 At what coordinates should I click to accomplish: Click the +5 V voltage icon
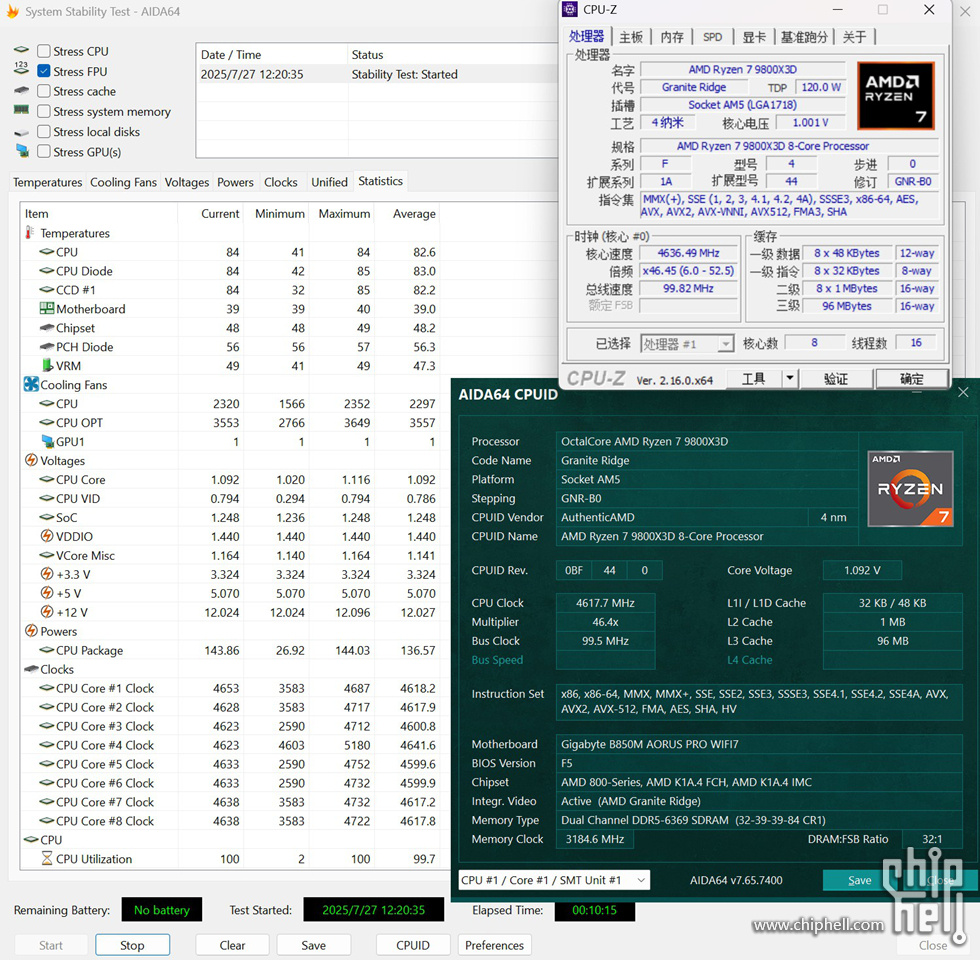tap(46, 592)
